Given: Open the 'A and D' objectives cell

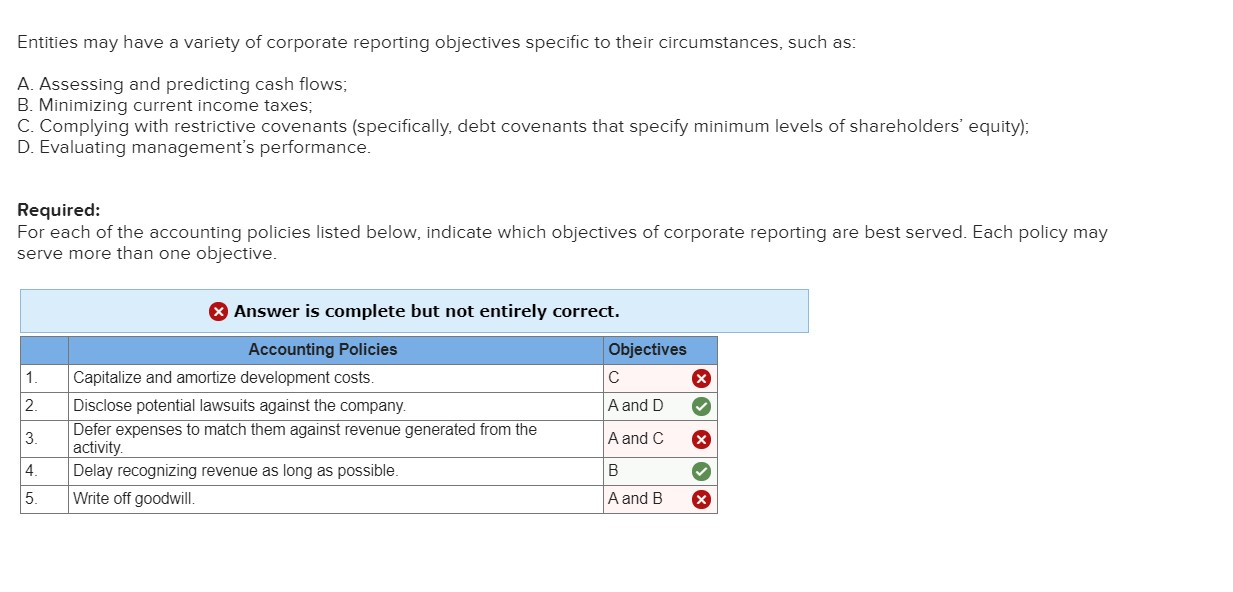Looking at the screenshot, I should tap(660, 406).
